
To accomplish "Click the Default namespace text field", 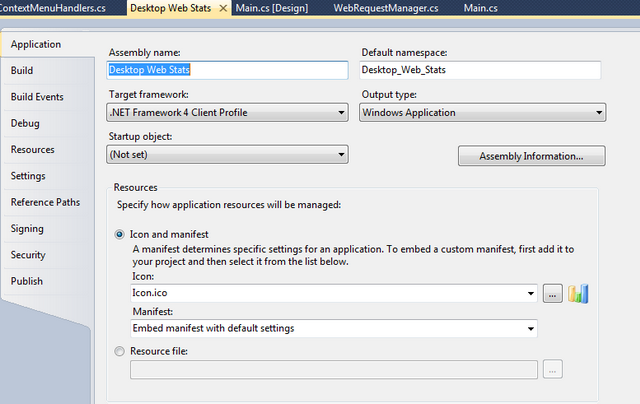I will 480,70.
